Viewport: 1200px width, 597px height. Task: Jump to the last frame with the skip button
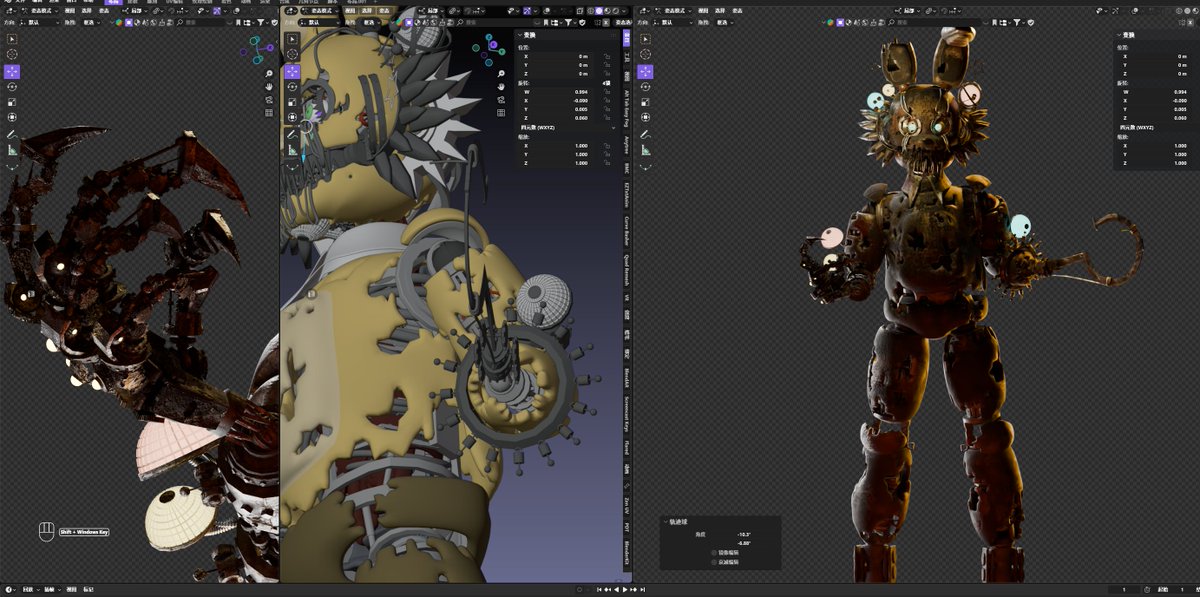tap(642, 590)
